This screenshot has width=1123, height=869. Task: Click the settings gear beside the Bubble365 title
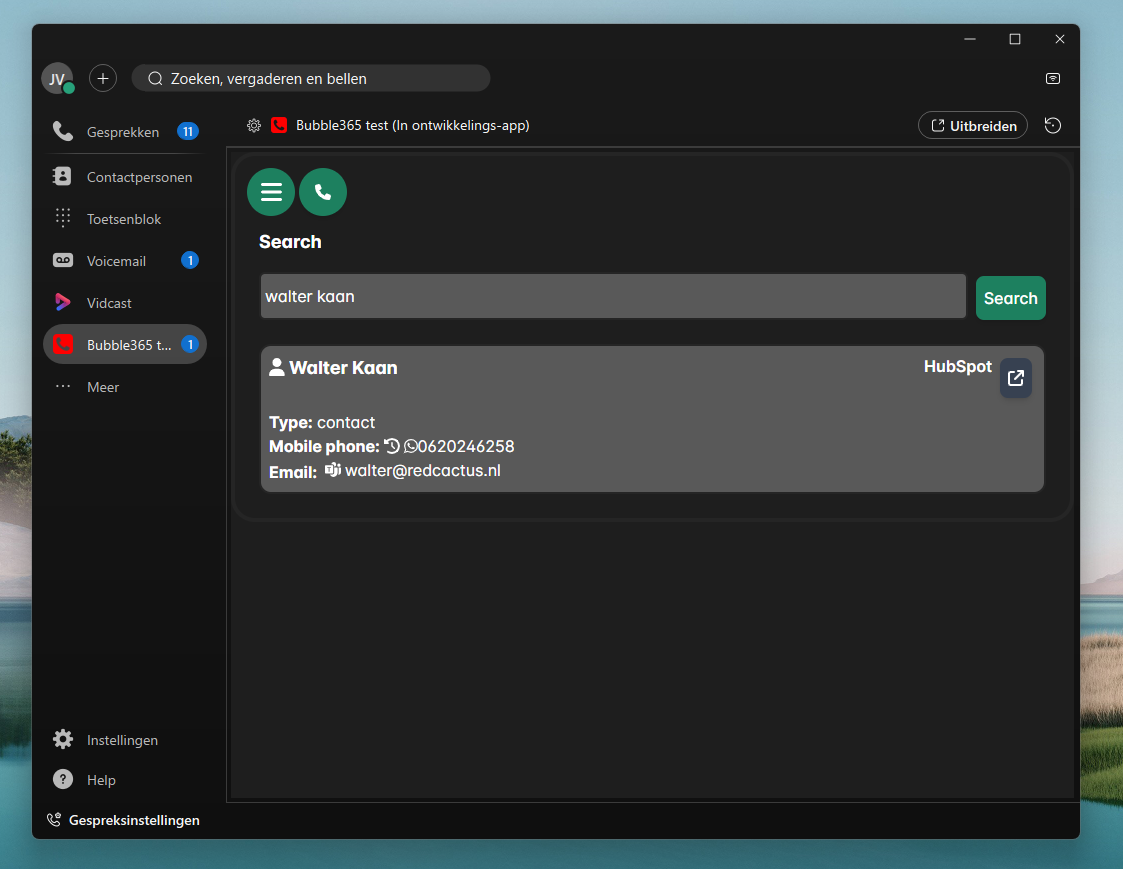254,125
